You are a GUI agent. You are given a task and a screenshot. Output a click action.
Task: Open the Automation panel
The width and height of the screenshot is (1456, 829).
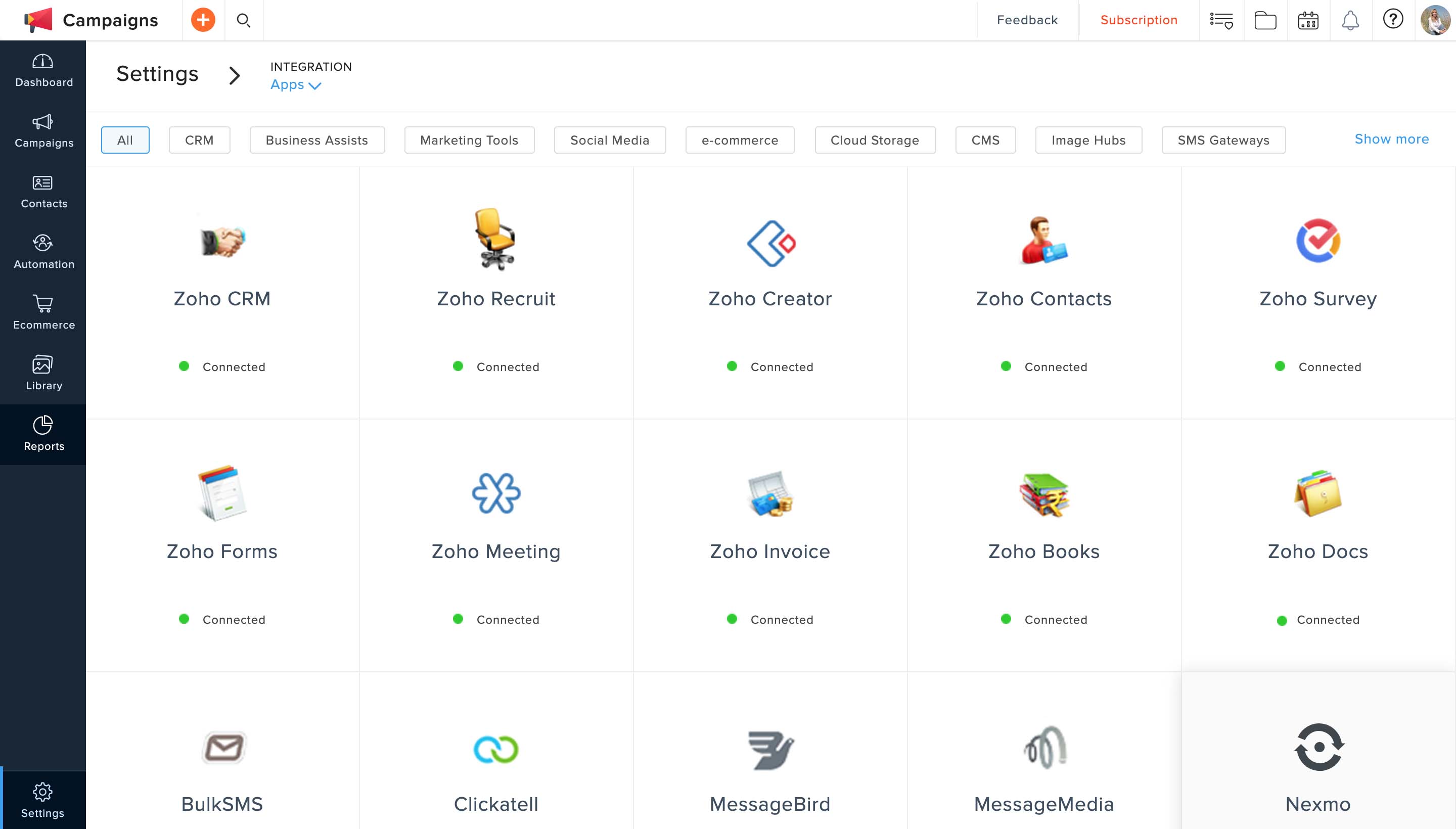point(43,251)
